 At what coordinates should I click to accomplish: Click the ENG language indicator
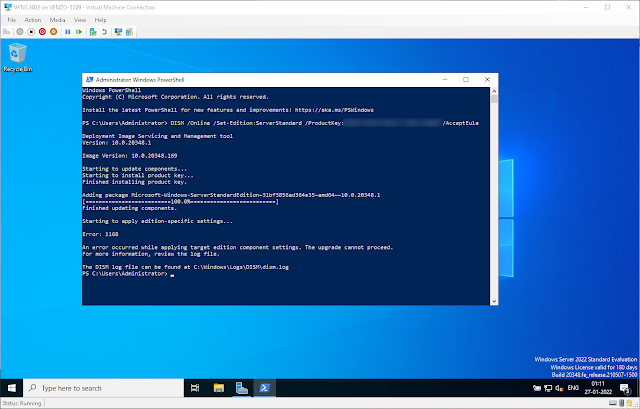tap(573, 388)
